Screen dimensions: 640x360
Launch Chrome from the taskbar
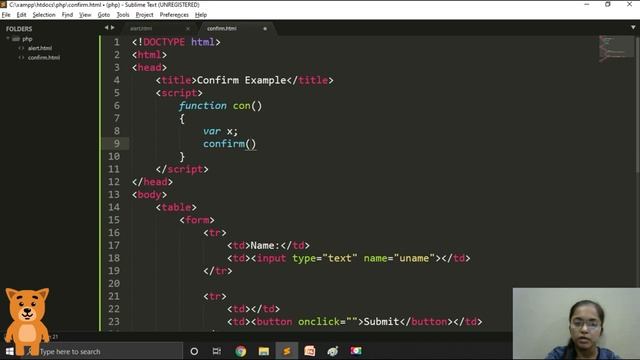[x=240, y=351]
